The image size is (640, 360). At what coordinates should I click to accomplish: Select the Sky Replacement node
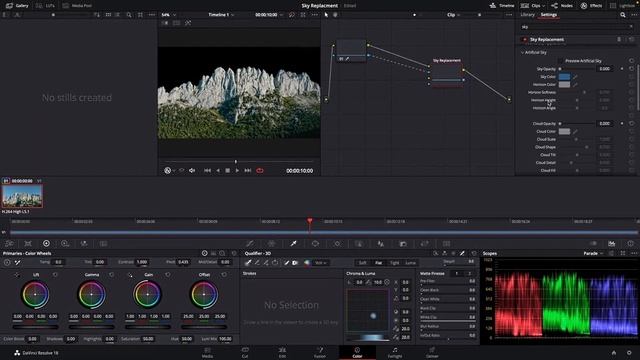click(x=447, y=73)
